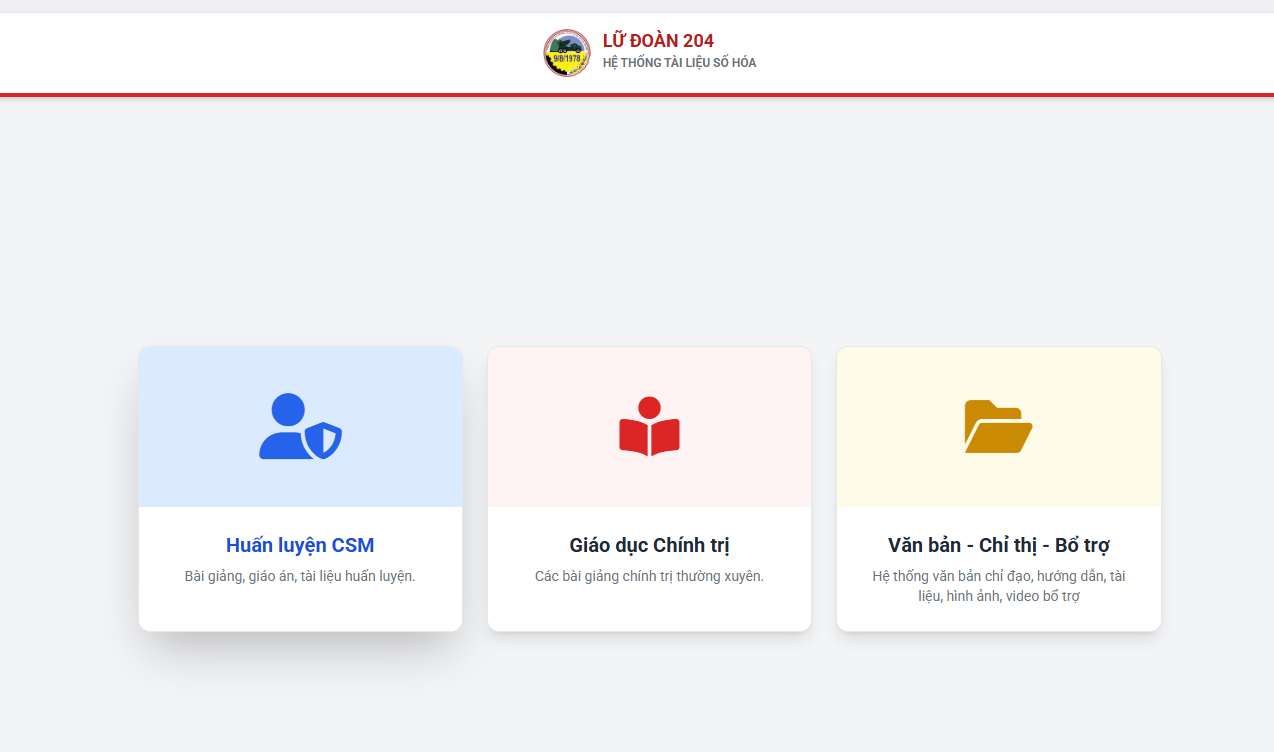Select the yellow open folder icon

pyautogui.click(x=998, y=427)
